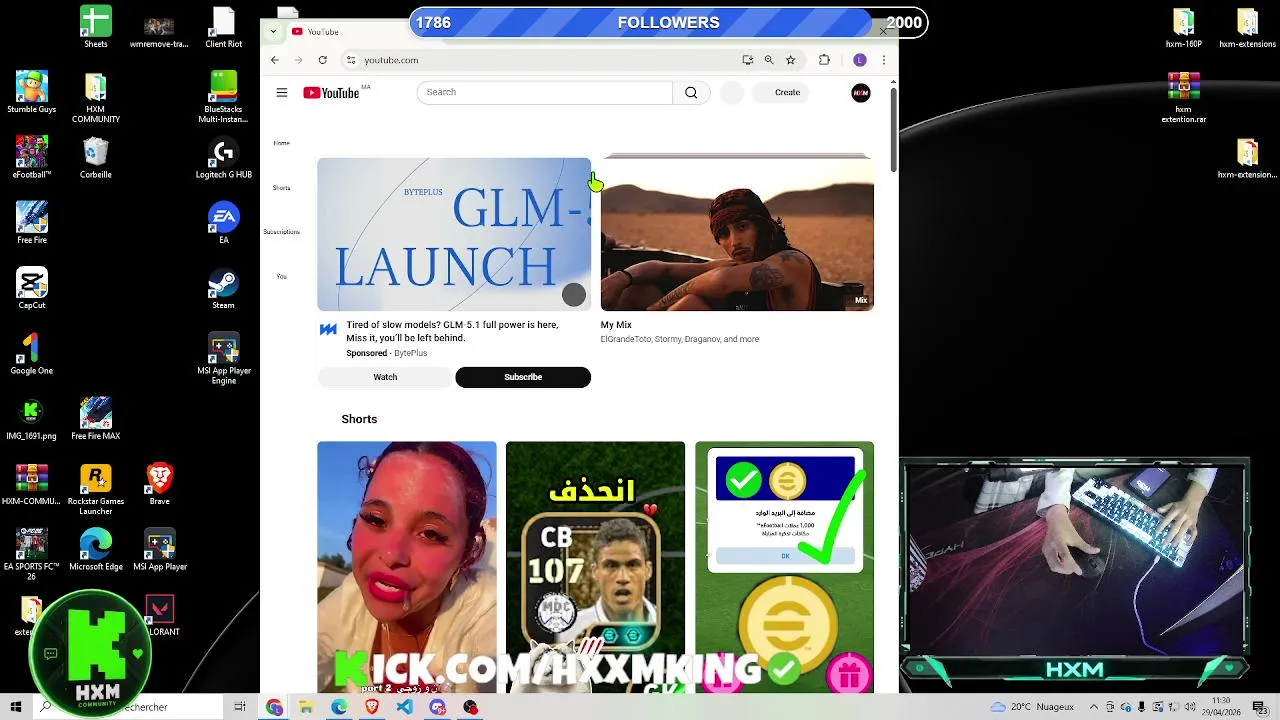1280x720 pixels.
Task: Select the EA desktop app icon
Action: coord(224,223)
